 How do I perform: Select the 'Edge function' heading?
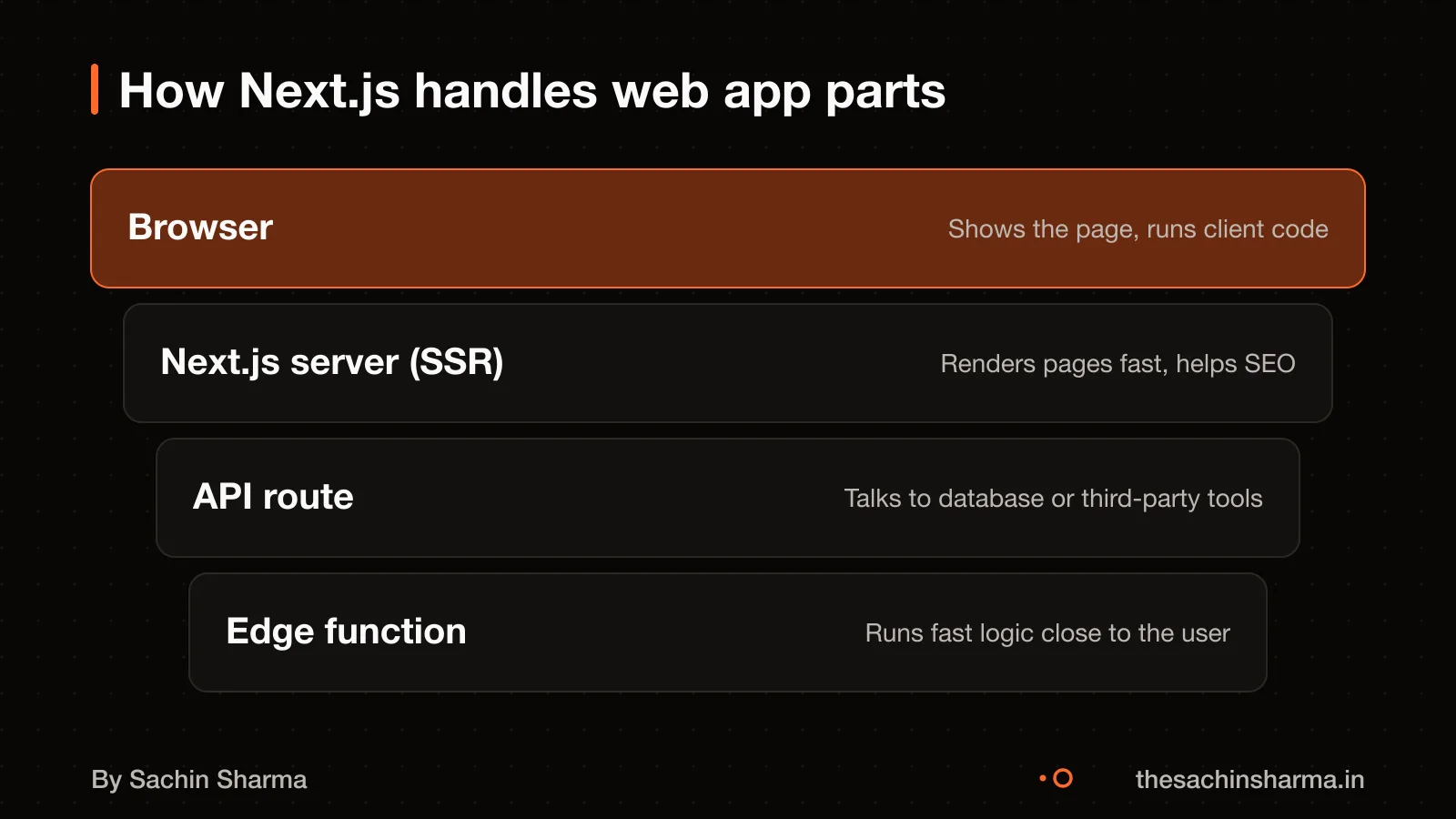click(346, 632)
